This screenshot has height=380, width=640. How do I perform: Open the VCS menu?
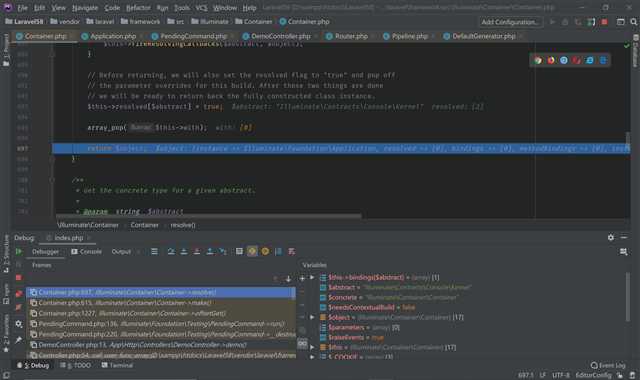[x=201, y=8]
